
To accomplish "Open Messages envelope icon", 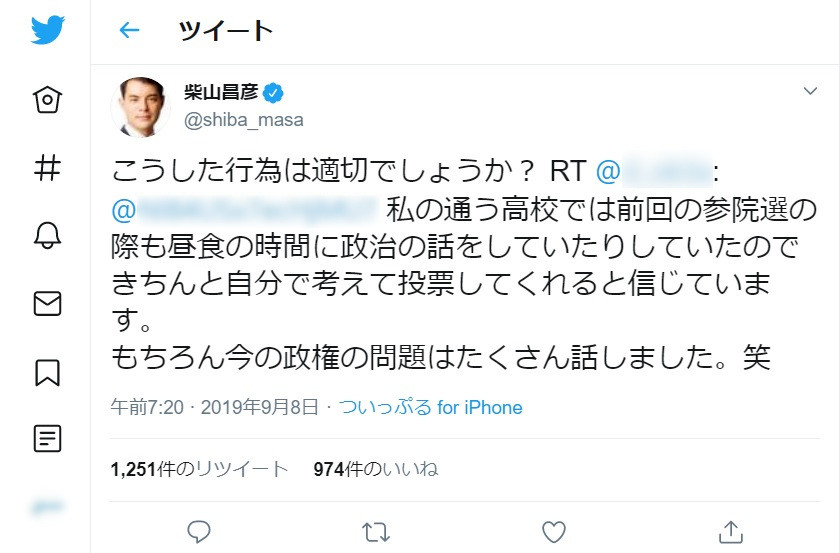I will tap(47, 303).
